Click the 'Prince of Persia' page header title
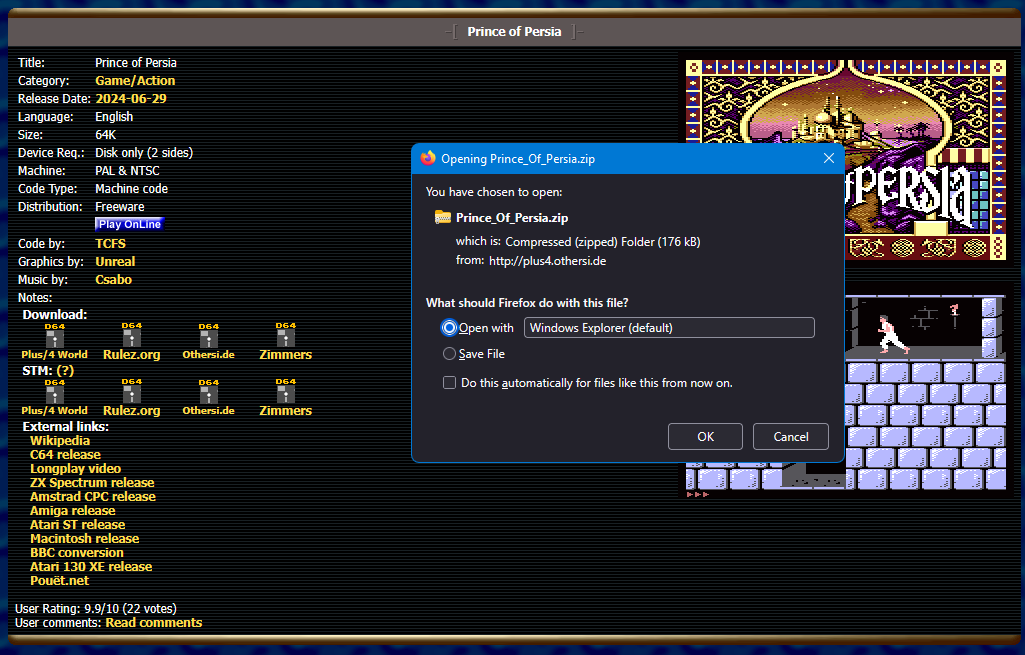 (x=514, y=31)
